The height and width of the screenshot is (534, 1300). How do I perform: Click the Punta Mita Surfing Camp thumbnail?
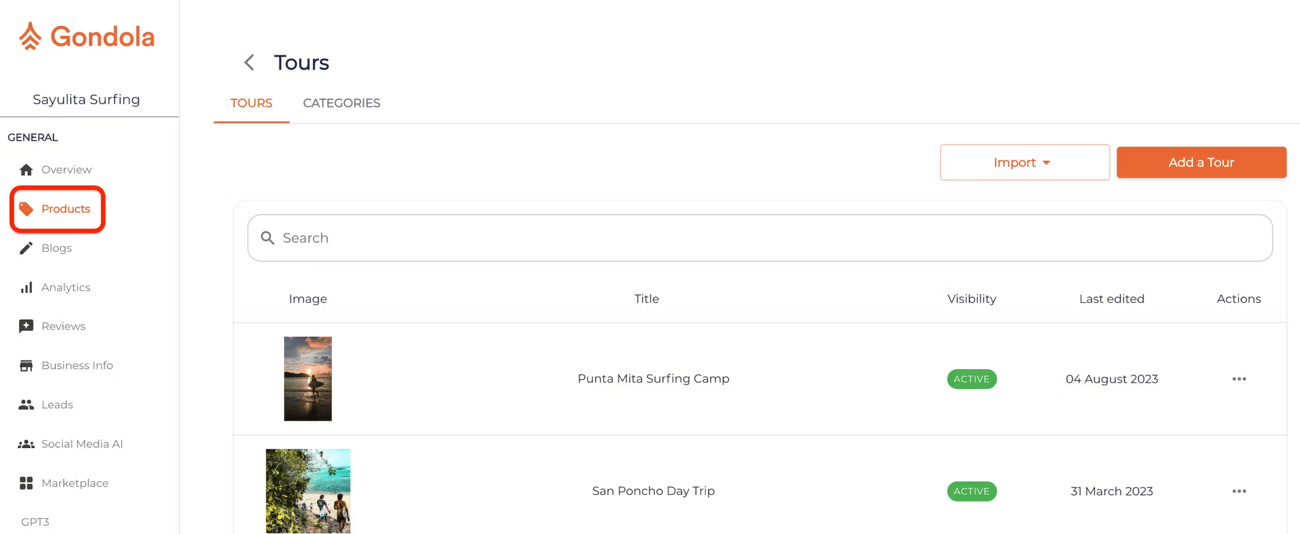click(308, 378)
